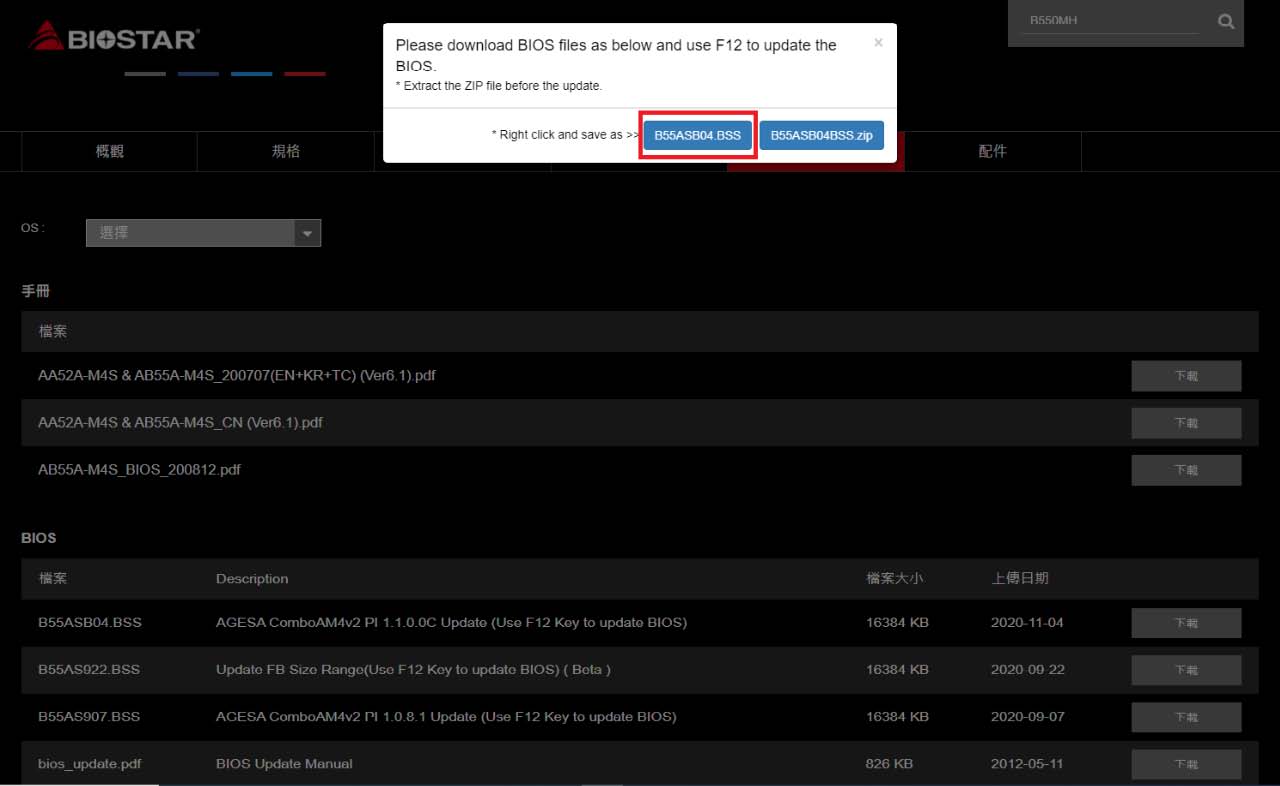The height and width of the screenshot is (786, 1280).
Task: Open the 配件 tab
Action: coord(992,151)
